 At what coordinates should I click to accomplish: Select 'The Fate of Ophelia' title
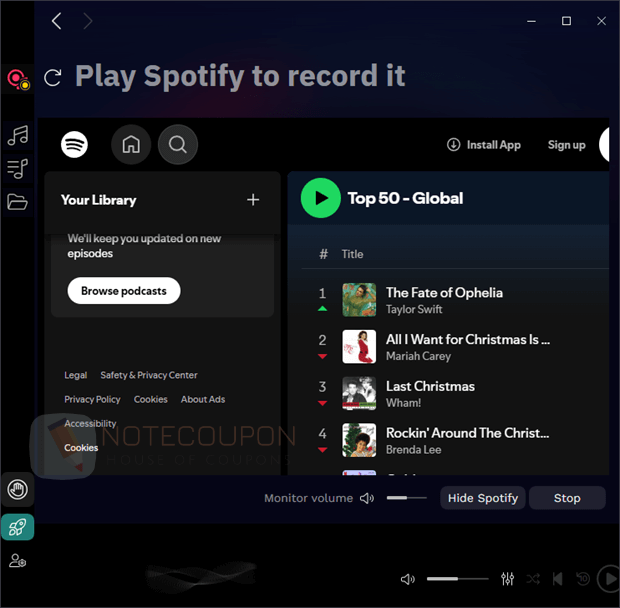444,293
